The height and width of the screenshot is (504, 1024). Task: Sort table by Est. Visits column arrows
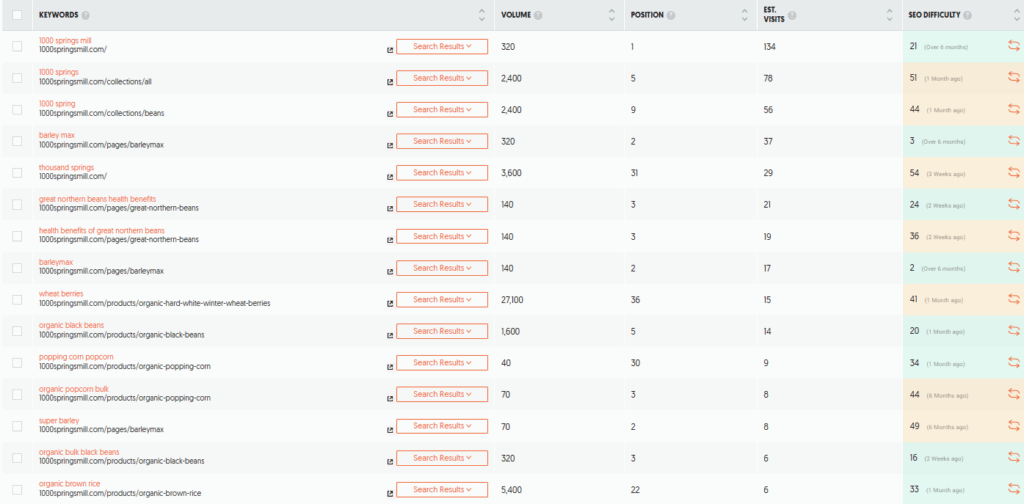pyautogui.click(x=889, y=14)
